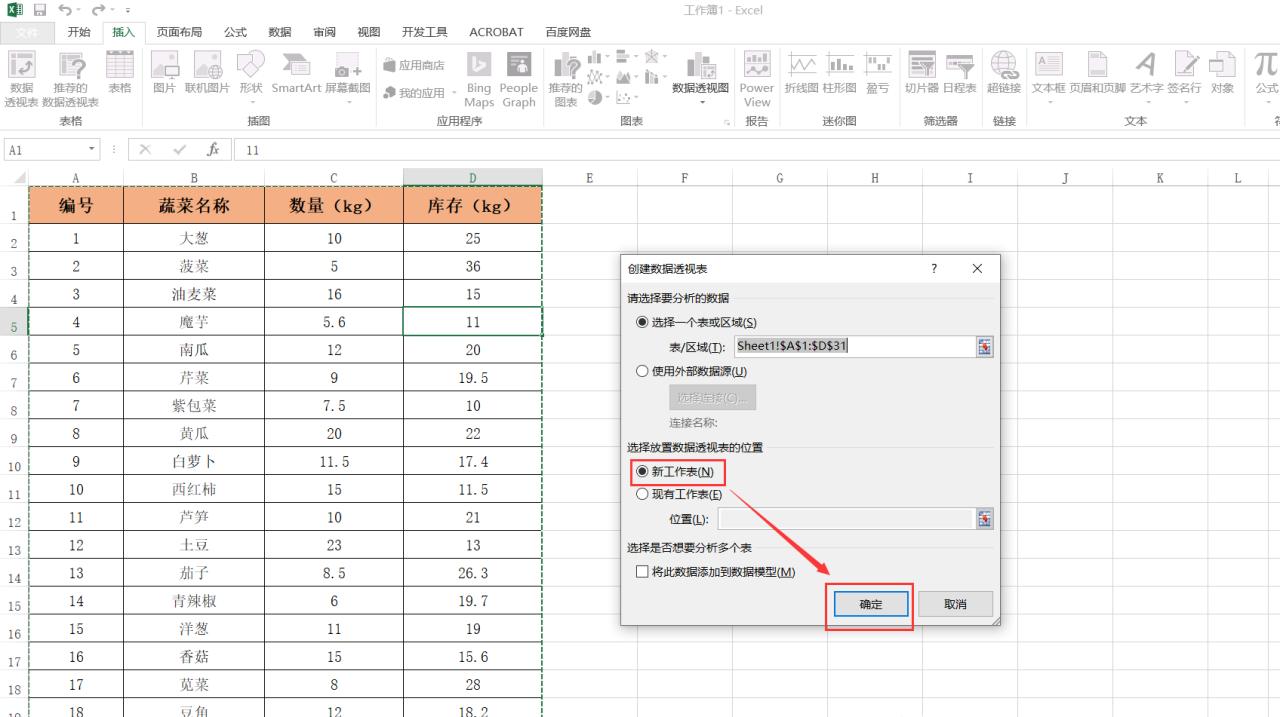Click the PivotTable (数据透视表) ribbon icon
Viewport: 1280px width, 717px height.
pyautogui.click(x=21, y=78)
